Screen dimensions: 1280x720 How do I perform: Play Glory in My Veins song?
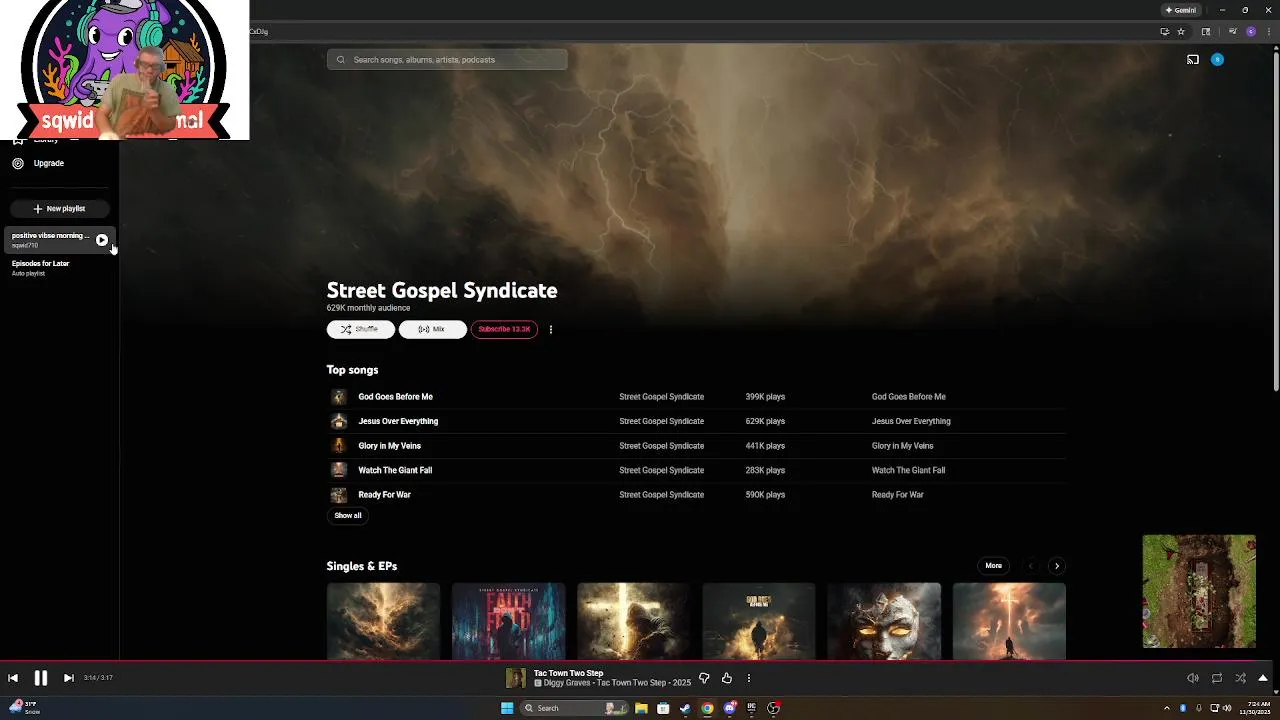[x=389, y=446]
